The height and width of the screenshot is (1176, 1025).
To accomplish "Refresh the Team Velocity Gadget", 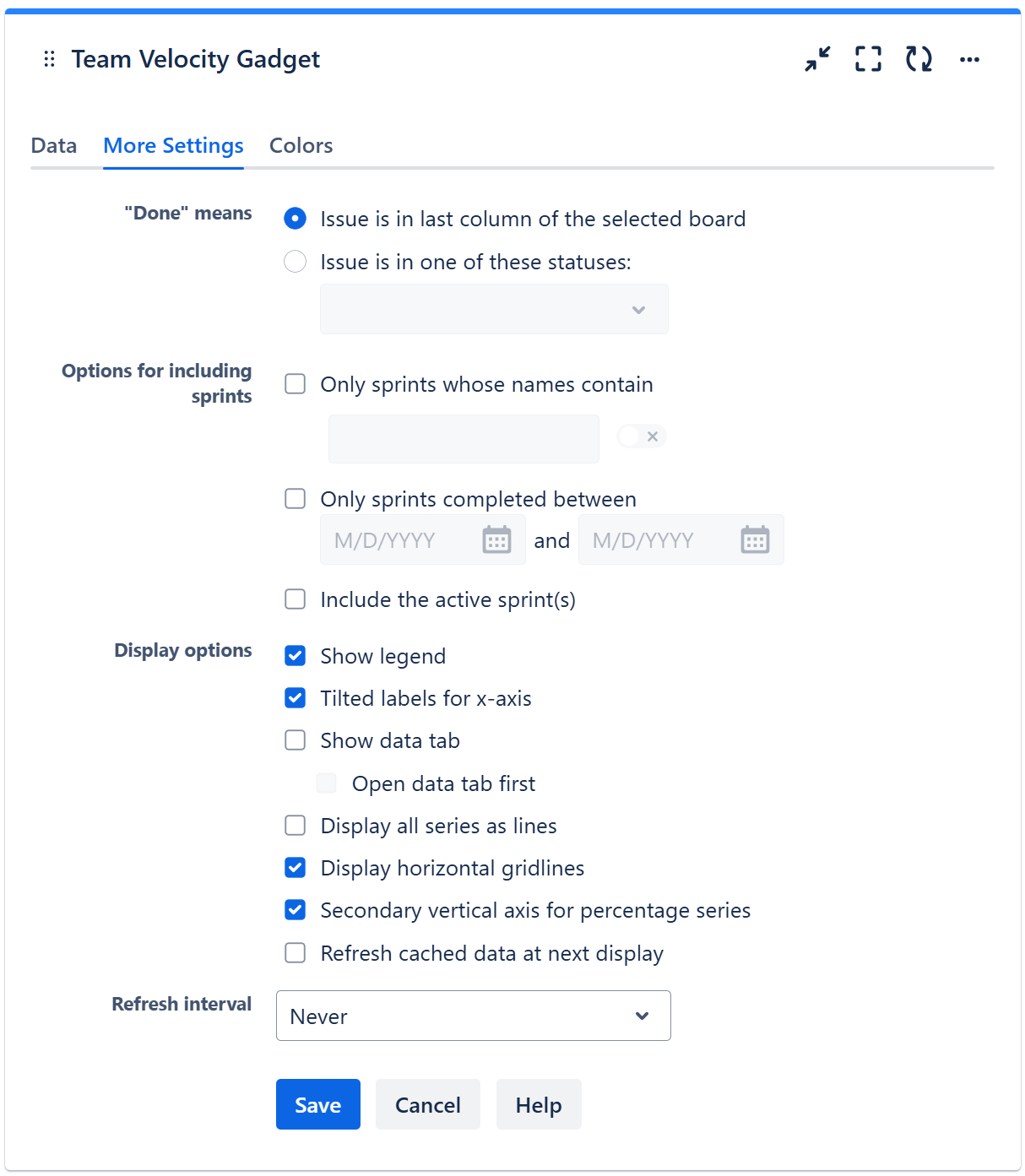I will (x=919, y=59).
